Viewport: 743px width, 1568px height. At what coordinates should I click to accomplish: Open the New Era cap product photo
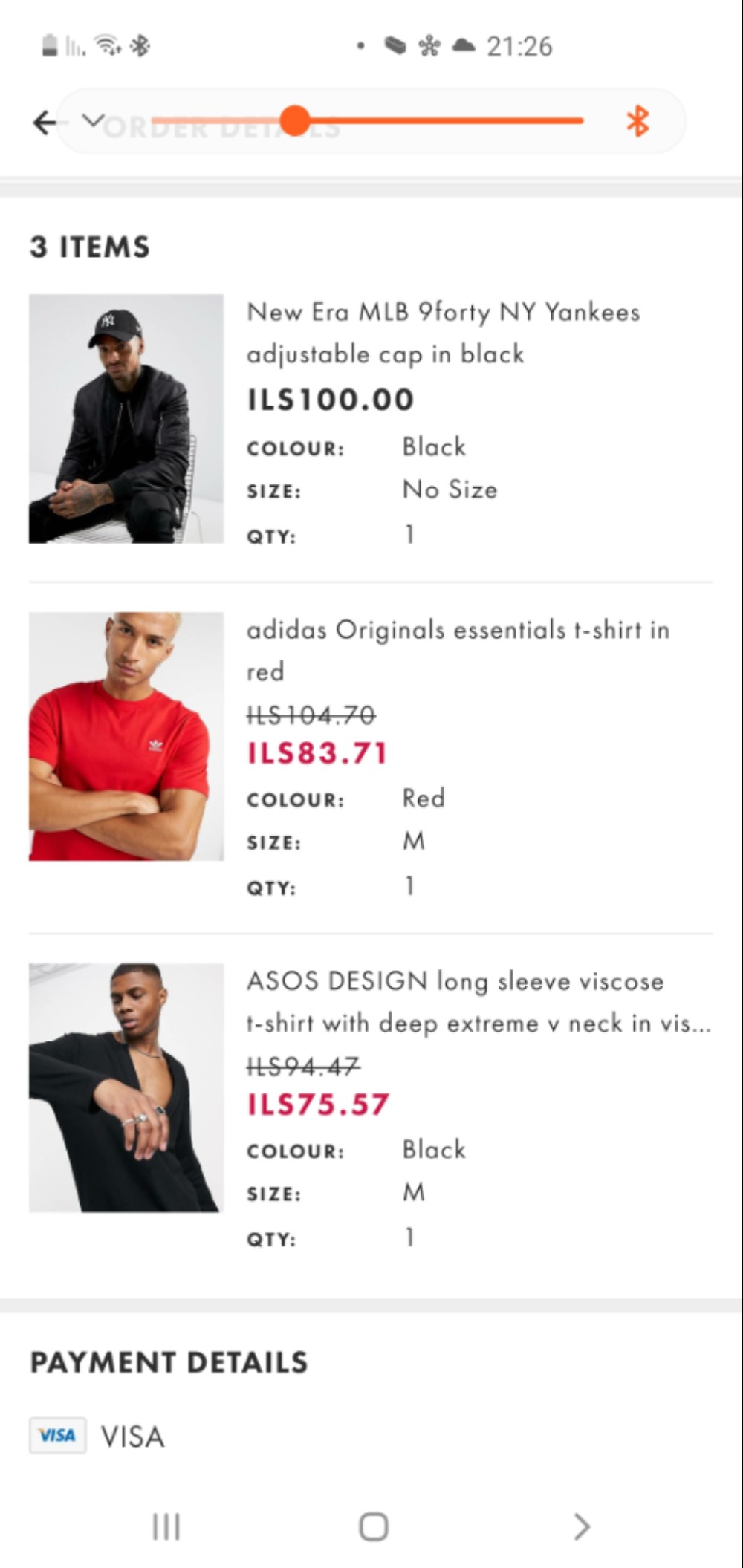point(126,419)
